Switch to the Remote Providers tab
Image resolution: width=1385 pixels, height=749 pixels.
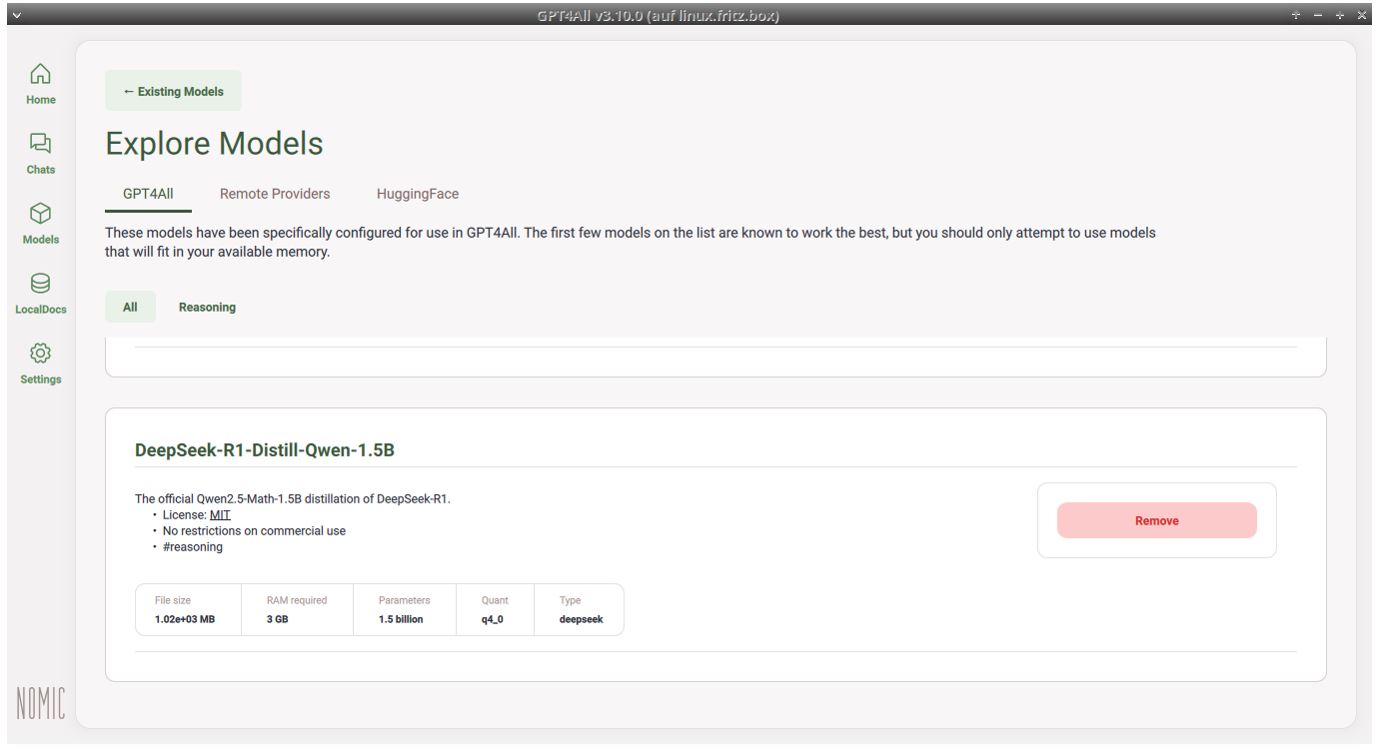point(275,194)
